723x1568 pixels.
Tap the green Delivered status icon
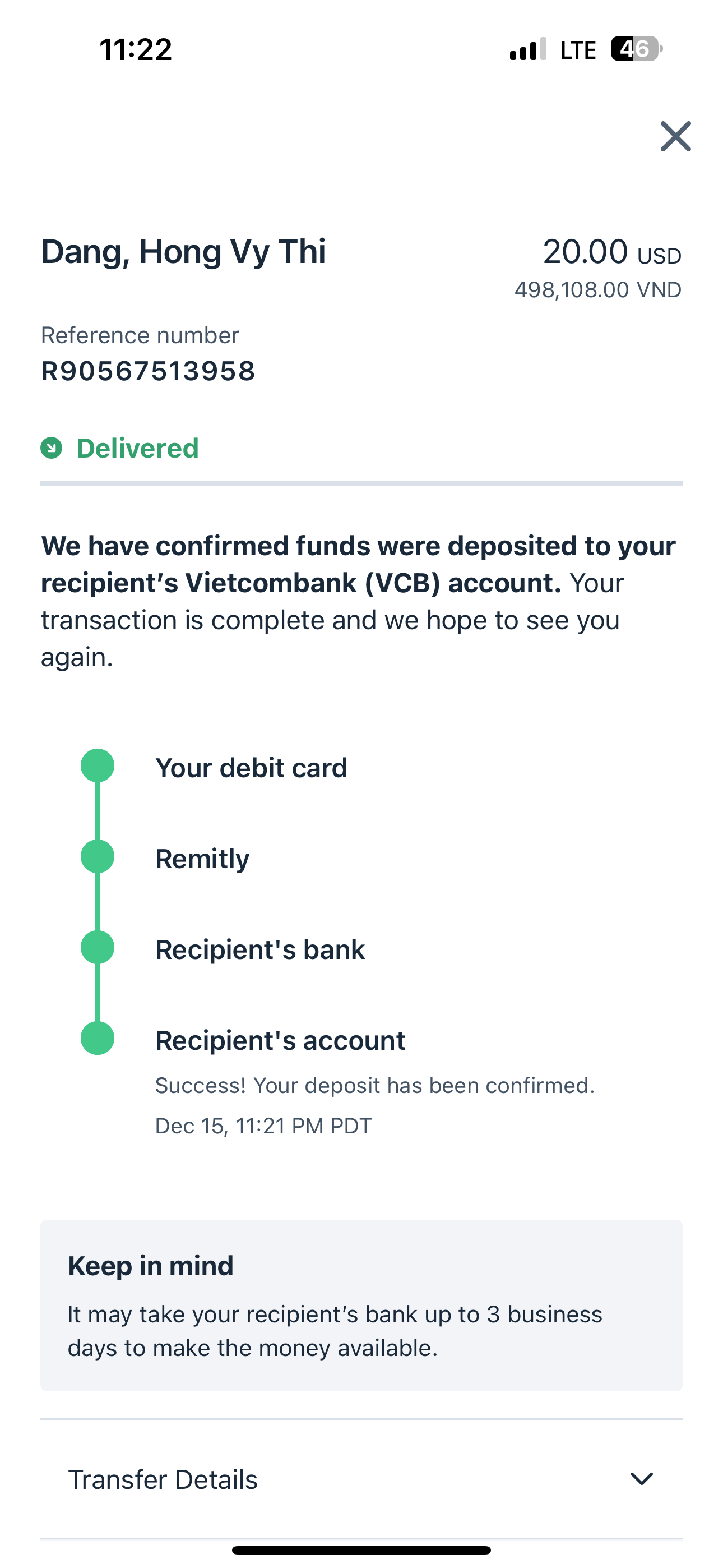[51, 448]
